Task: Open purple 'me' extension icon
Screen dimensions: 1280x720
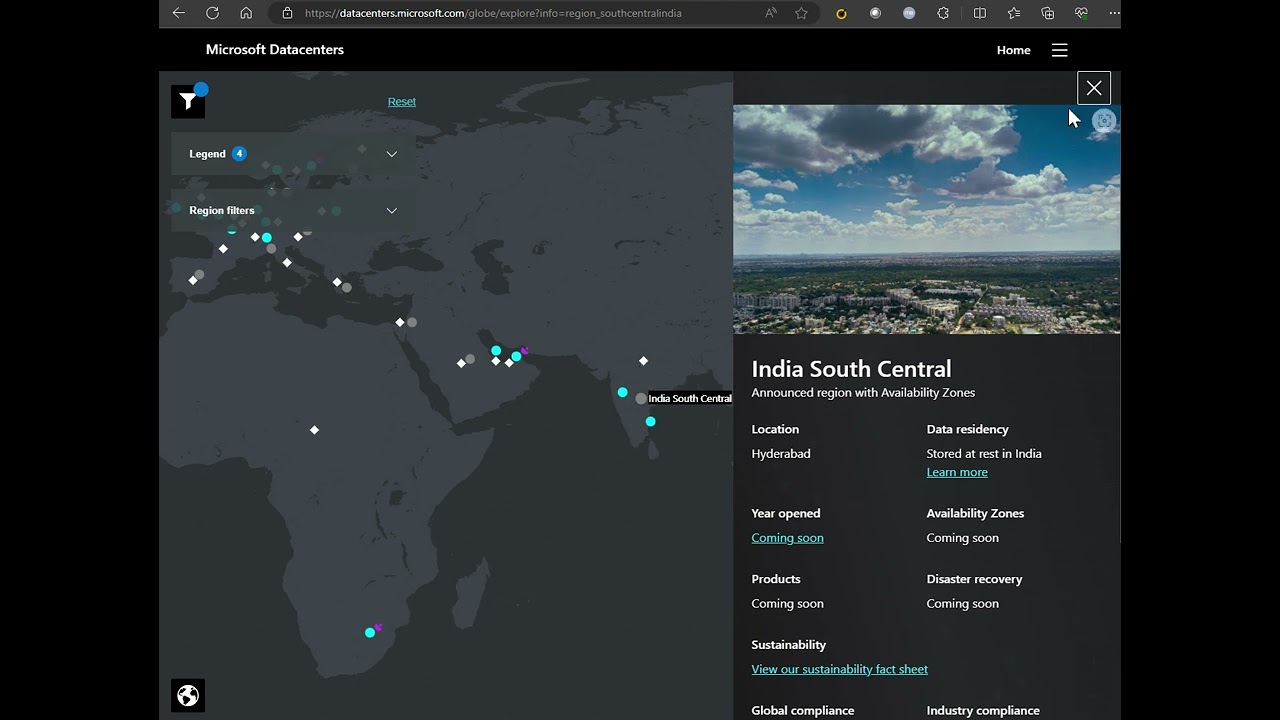Action: point(909,13)
